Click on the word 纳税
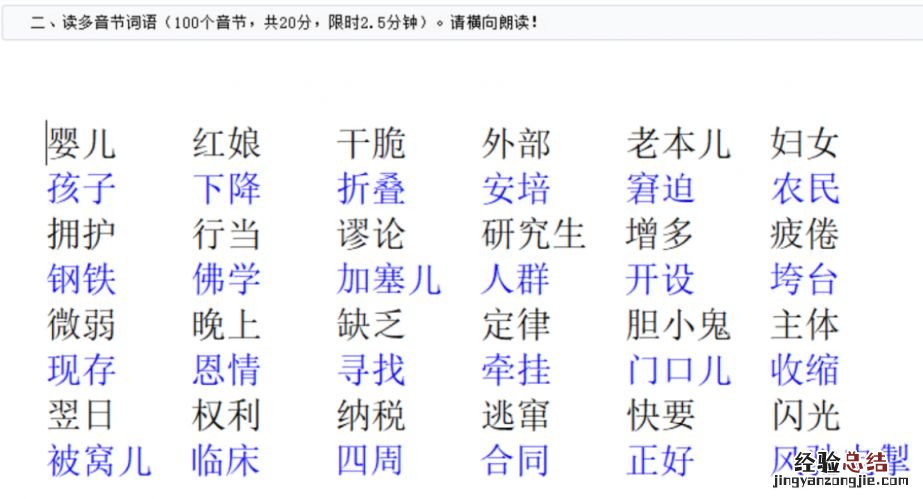The width and height of the screenshot is (923, 499). [371, 415]
